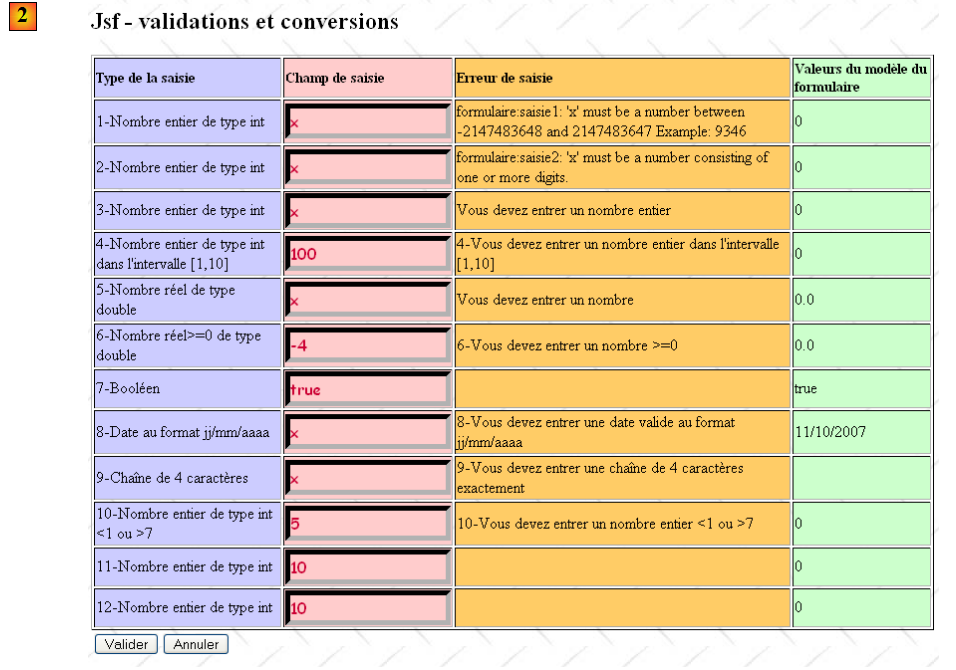Focus the 8-Date au format jj/mm/aaaa input
This screenshot has width=956, height=670.
click(x=367, y=433)
